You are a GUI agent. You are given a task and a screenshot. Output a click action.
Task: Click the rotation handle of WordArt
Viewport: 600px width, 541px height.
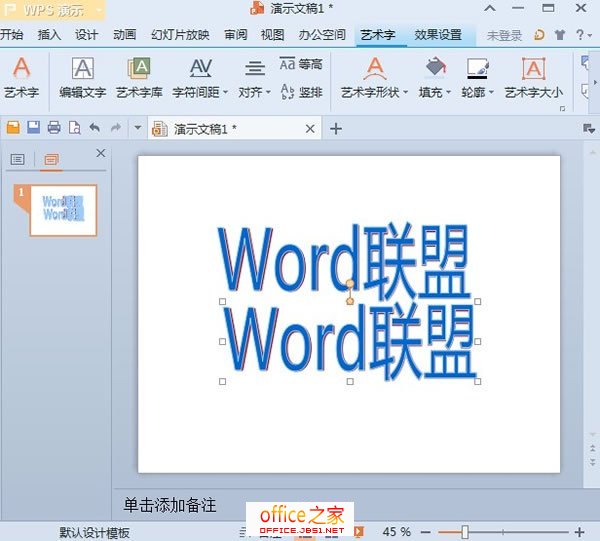click(350, 284)
